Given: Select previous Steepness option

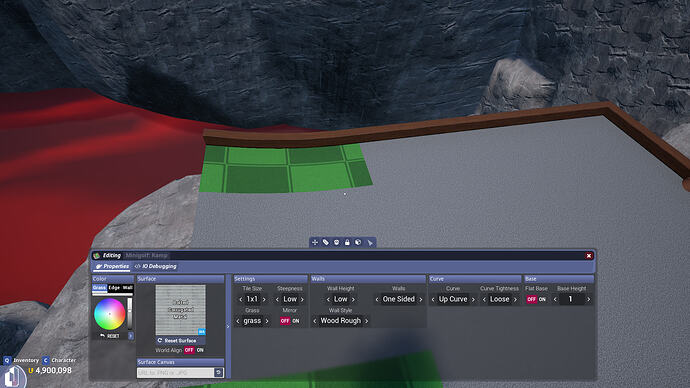Looking at the screenshot, I should coord(277,299).
